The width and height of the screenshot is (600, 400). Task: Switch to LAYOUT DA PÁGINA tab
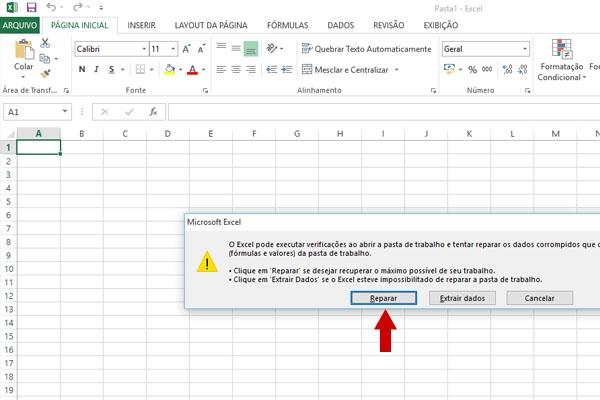(211, 25)
